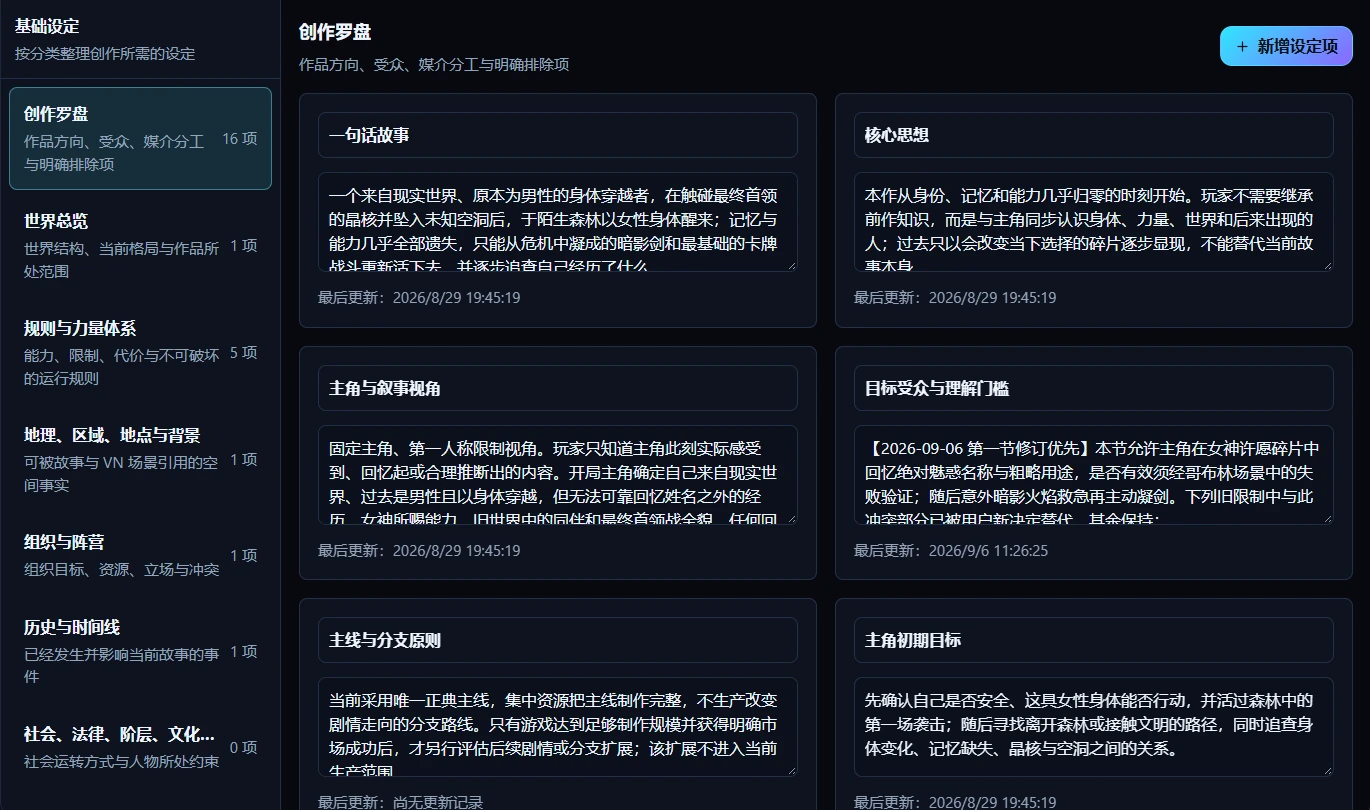The height and width of the screenshot is (810, 1370).
Task: Edit the 目标受众与理解门槛 title field
Action: point(1094,388)
